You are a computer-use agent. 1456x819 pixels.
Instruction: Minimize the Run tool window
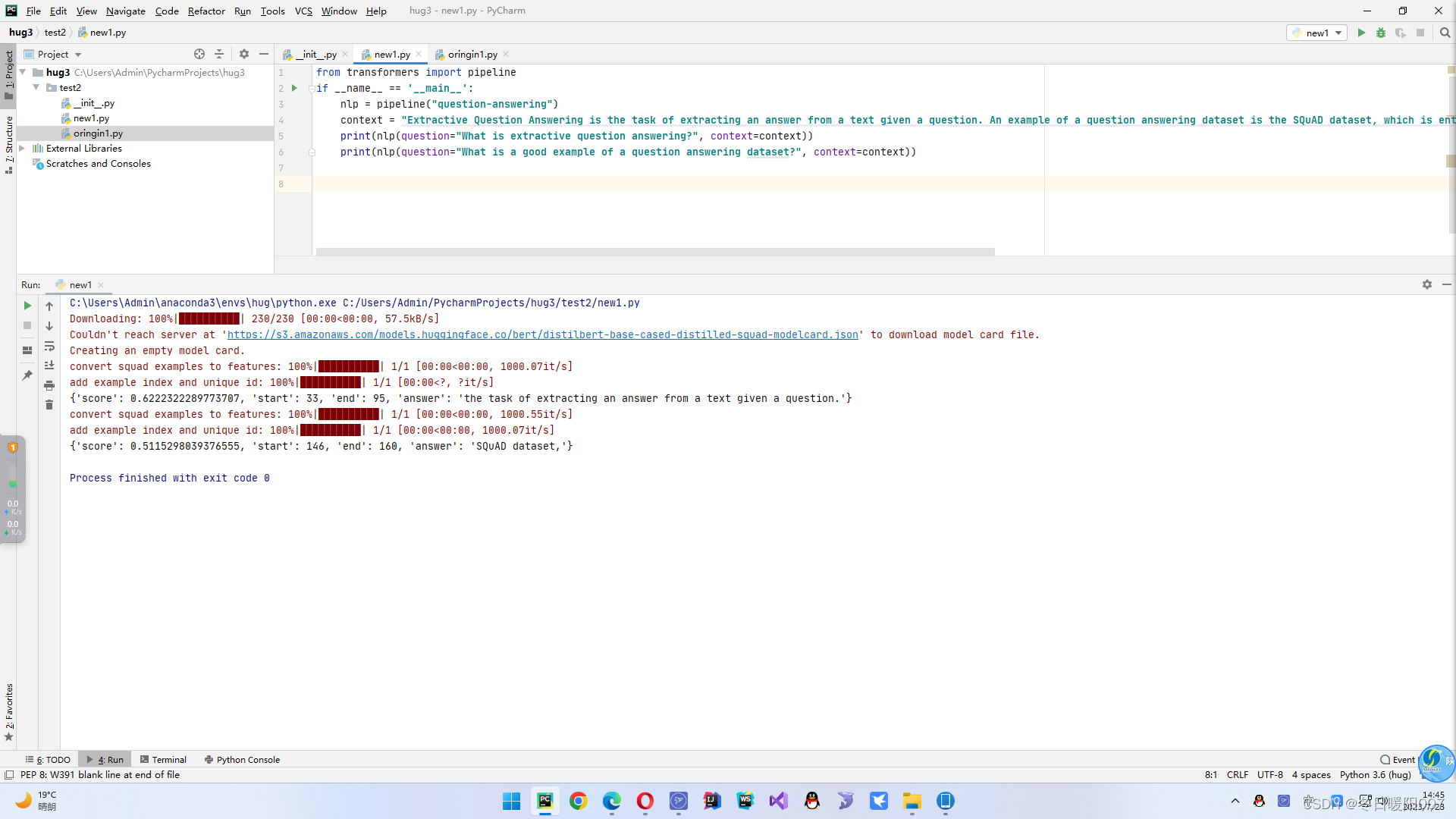(x=1447, y=284)
